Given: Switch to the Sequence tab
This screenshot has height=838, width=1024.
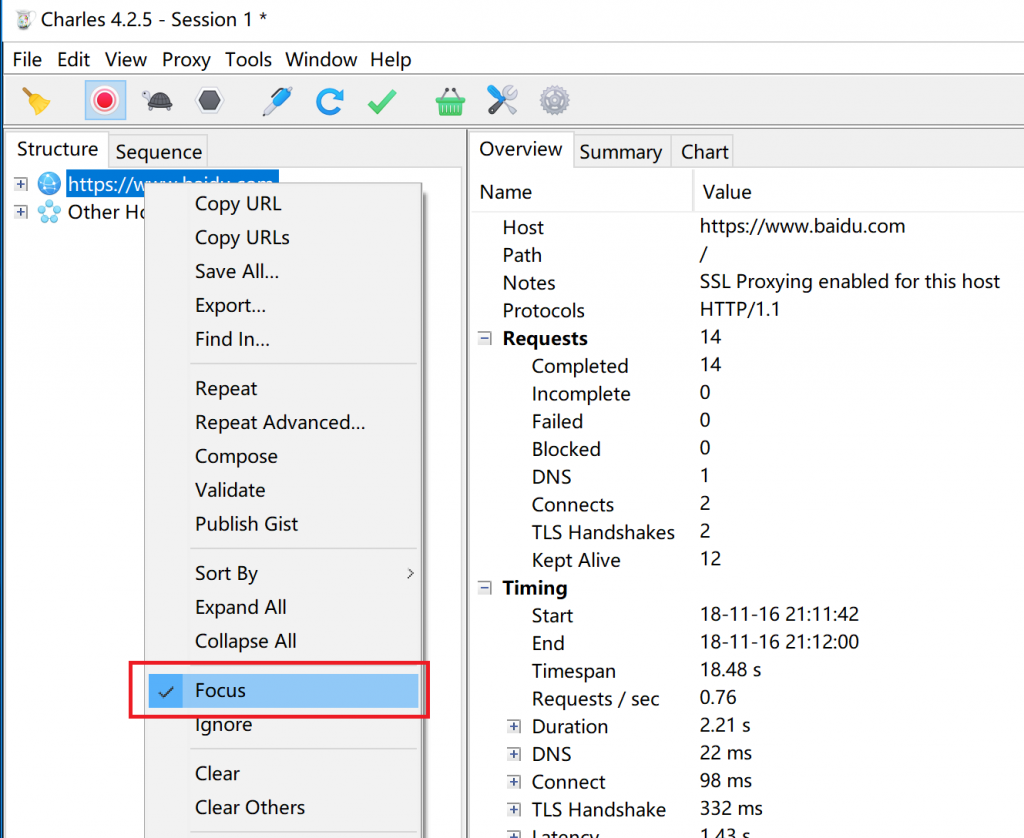Looking at the screenshot, I should coord(159,152).
